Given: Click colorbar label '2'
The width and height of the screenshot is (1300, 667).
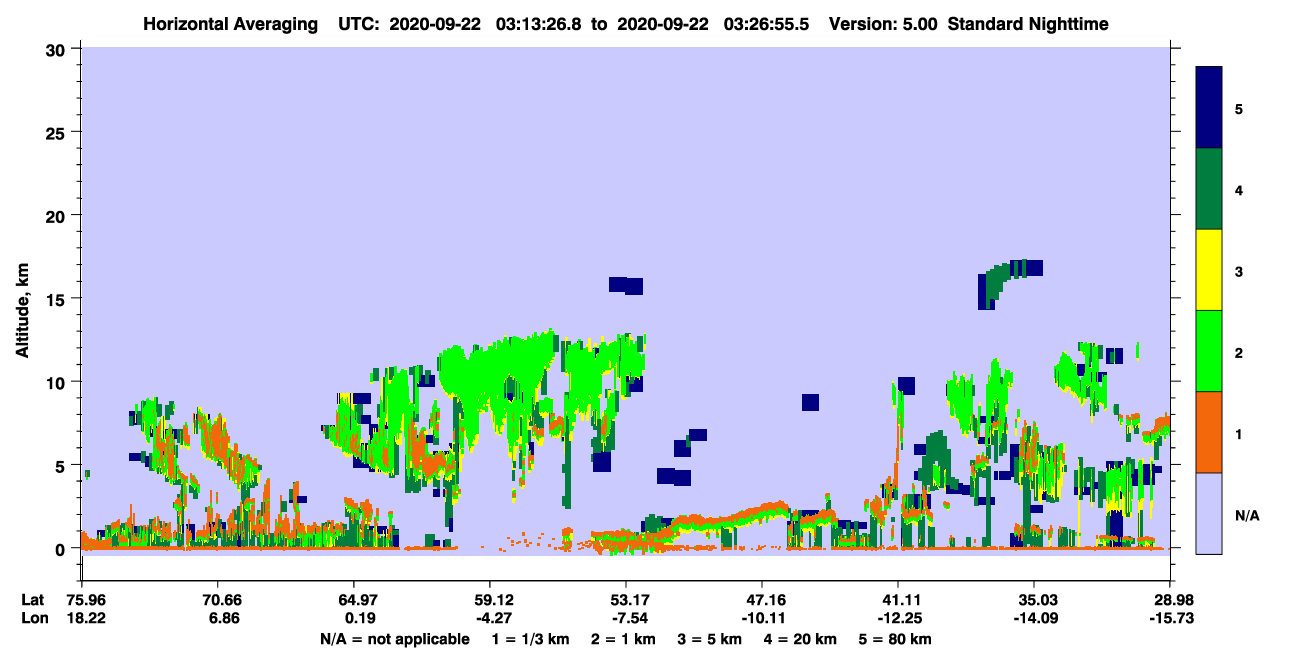Looking at the screenshot, I should tap(1239, 353).
